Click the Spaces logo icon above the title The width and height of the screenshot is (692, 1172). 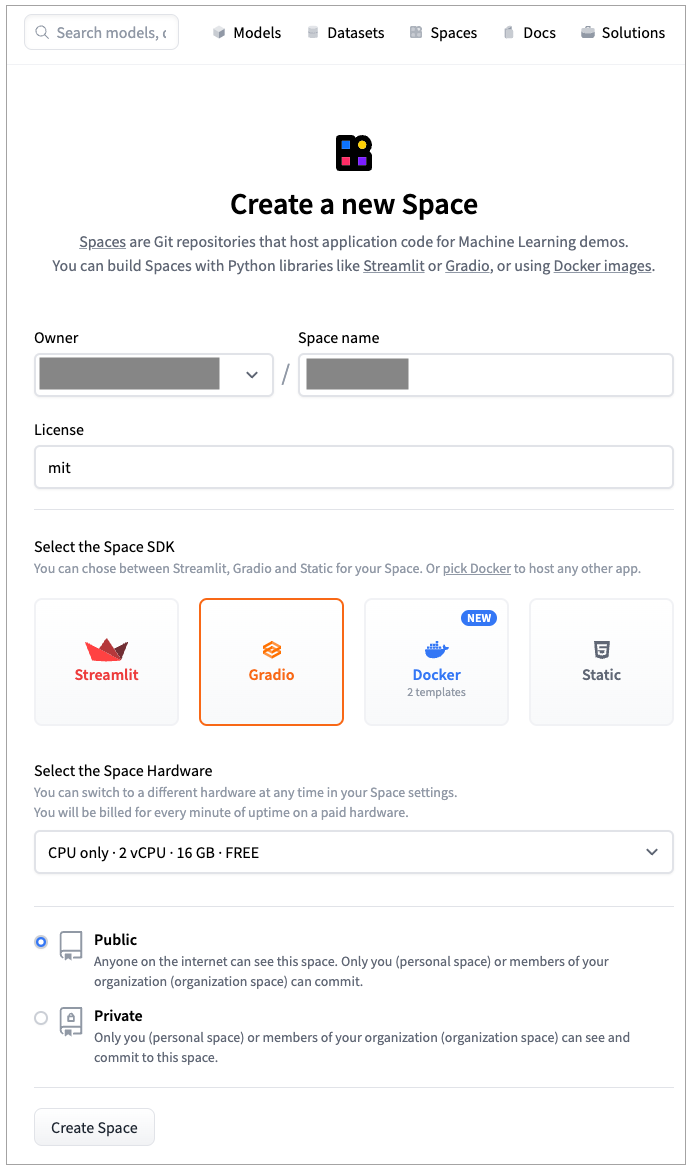[354, 152]
